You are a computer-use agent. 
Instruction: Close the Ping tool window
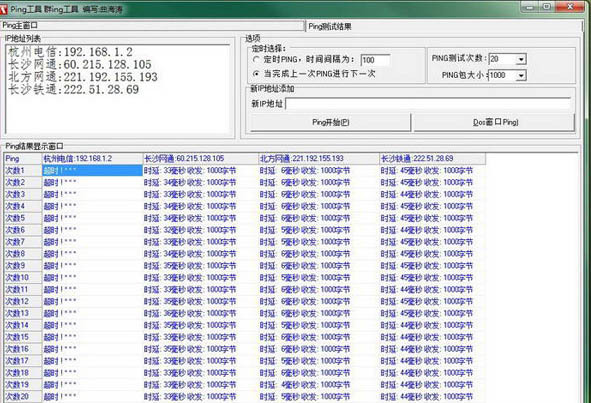pos(570,6)
